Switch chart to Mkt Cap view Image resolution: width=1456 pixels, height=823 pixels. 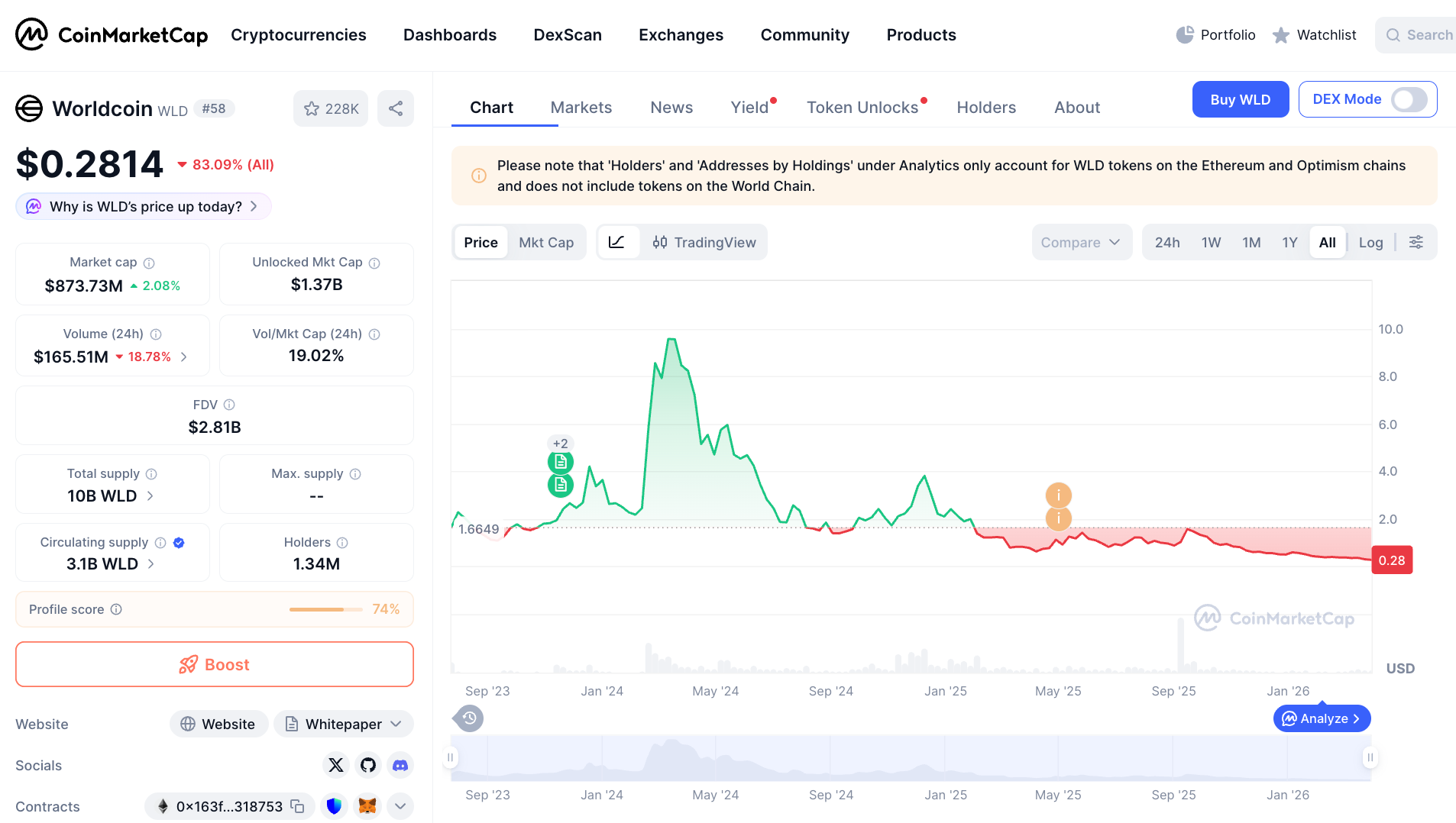(545, 242)
